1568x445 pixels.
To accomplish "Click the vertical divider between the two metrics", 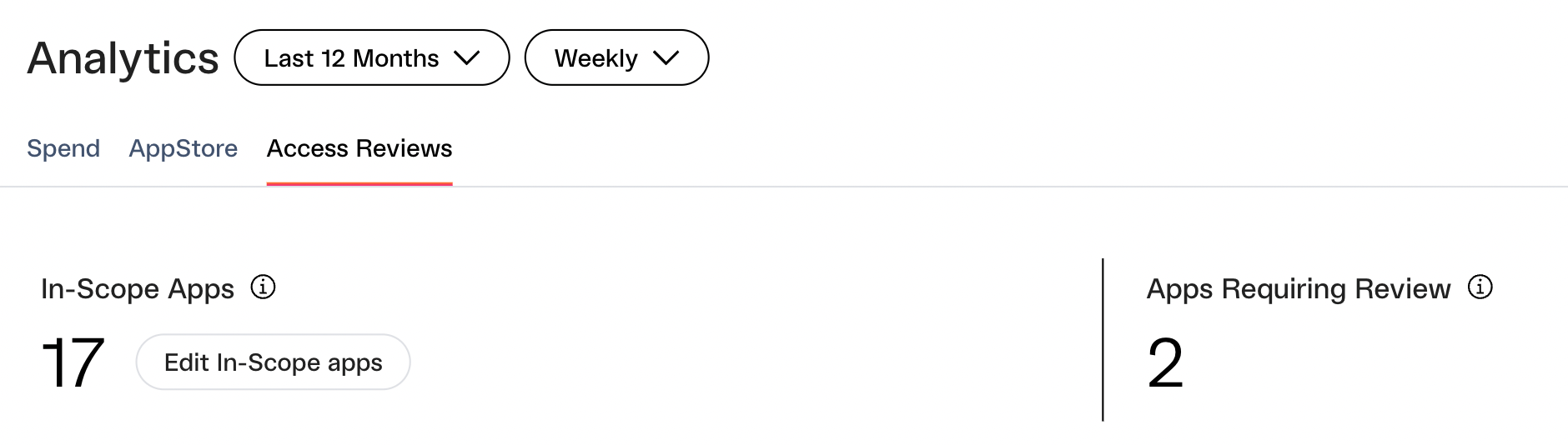I will click(1103, 340).
